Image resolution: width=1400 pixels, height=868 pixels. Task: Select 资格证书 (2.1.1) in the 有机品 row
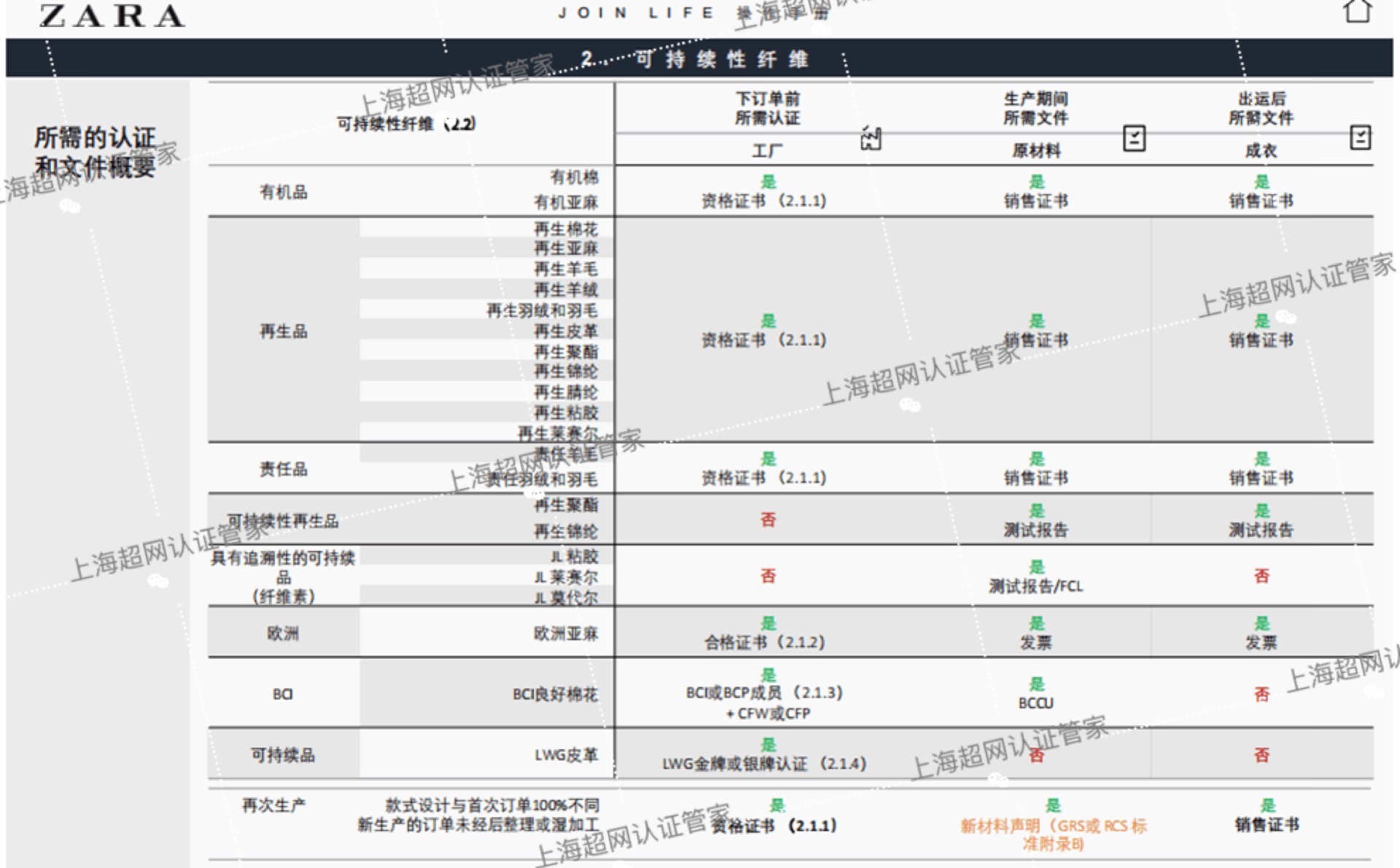pyautogui.click(x=764, y=201)
